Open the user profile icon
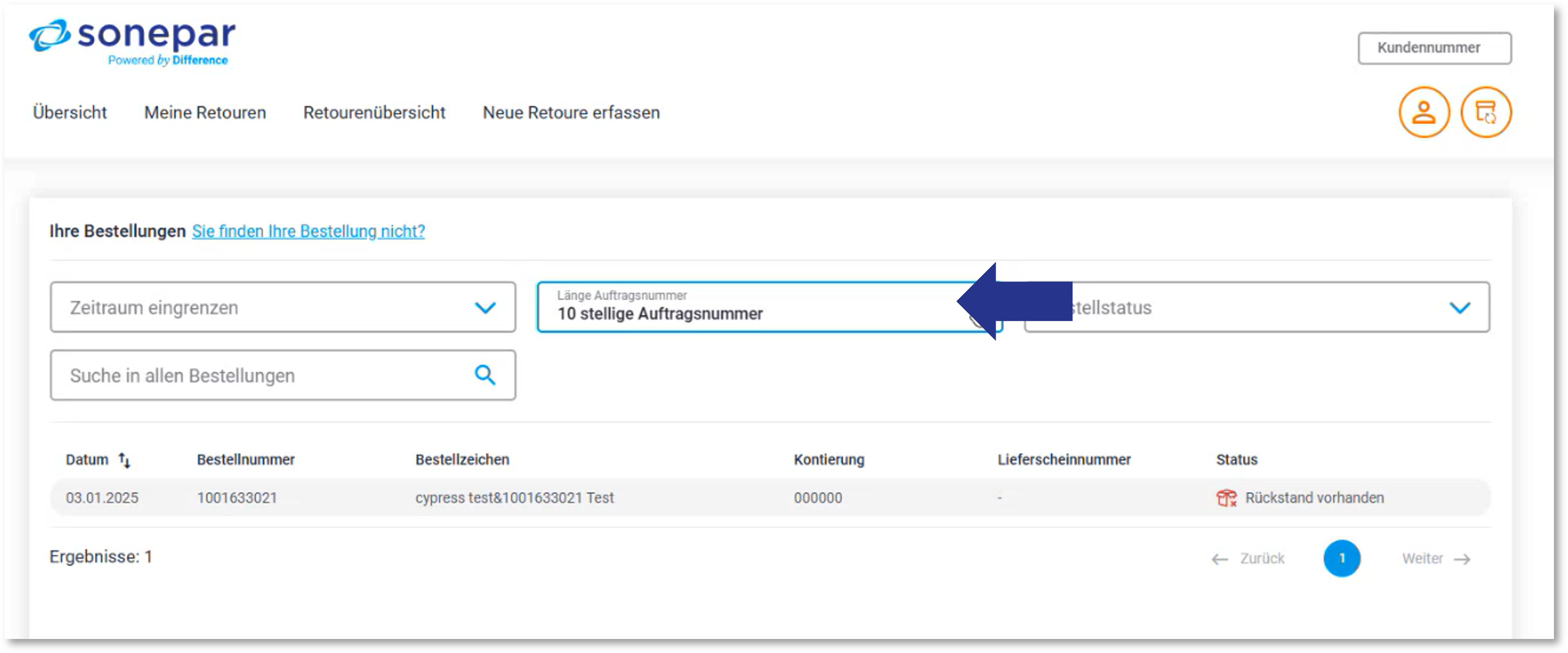Viewport: 1568px width, 653px height. (1424, 113)
